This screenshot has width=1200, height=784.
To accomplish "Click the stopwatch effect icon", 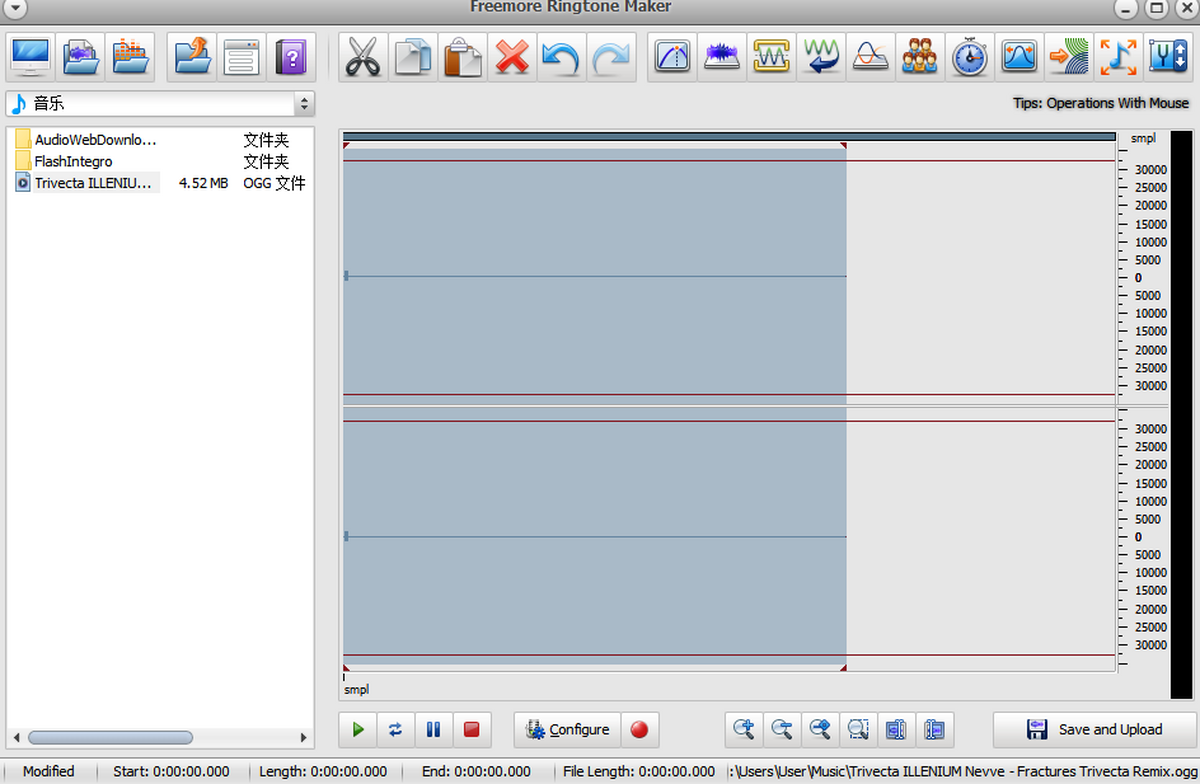I will point(970,56).
